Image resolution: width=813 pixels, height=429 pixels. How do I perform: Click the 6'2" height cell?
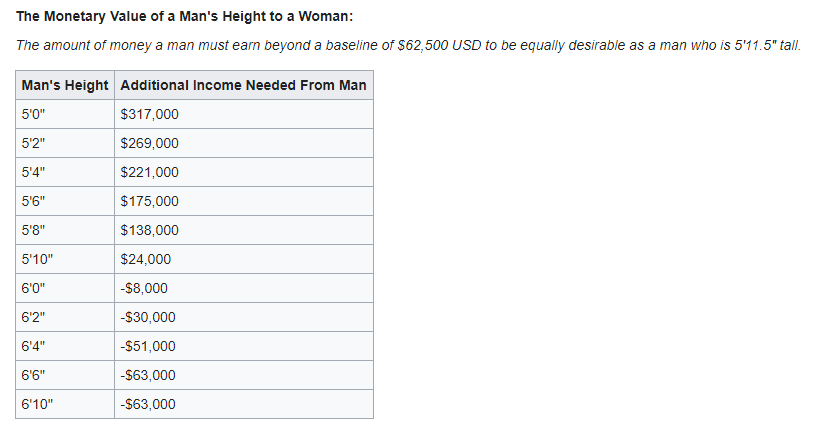pos(65,317)
